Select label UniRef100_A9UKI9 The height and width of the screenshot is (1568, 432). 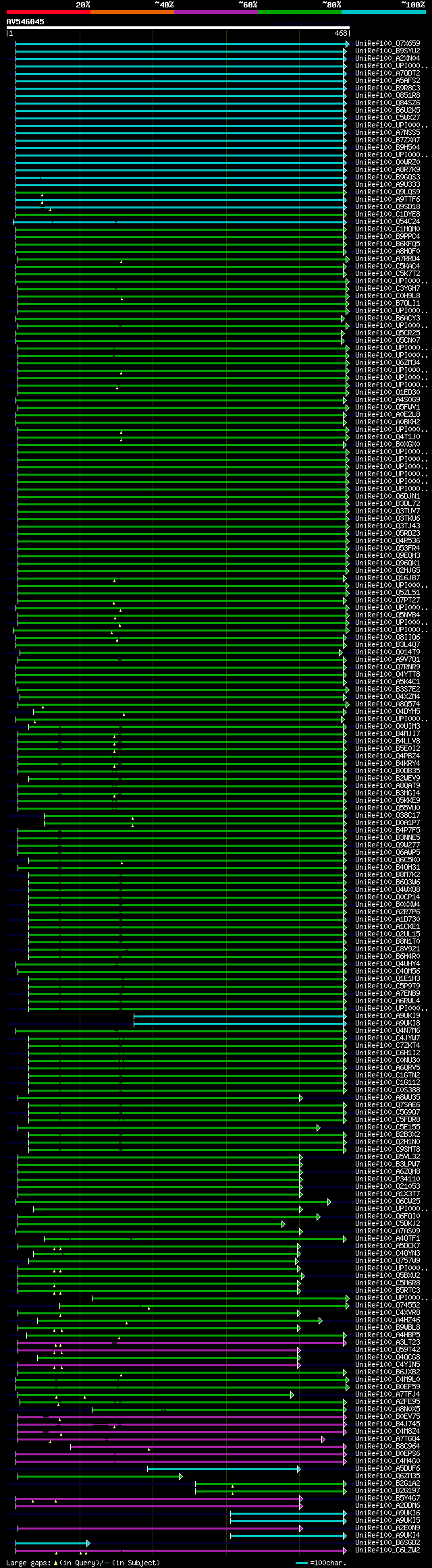[x=387, y=1016]
